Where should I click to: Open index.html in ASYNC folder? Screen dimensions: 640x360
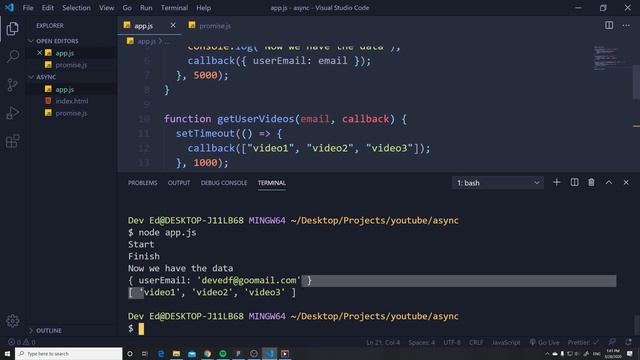pyautogui.click(x=71, y=101)
